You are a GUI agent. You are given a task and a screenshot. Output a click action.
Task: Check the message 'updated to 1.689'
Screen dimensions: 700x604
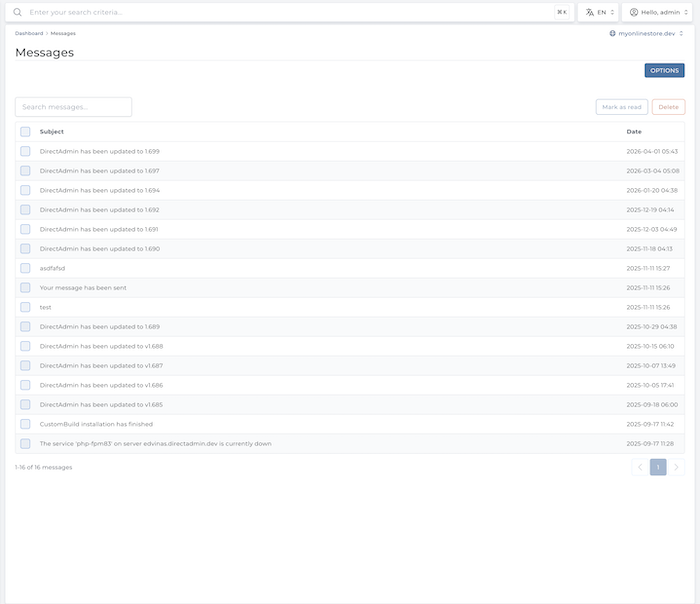pyautogui.click(x=25, y=327)
